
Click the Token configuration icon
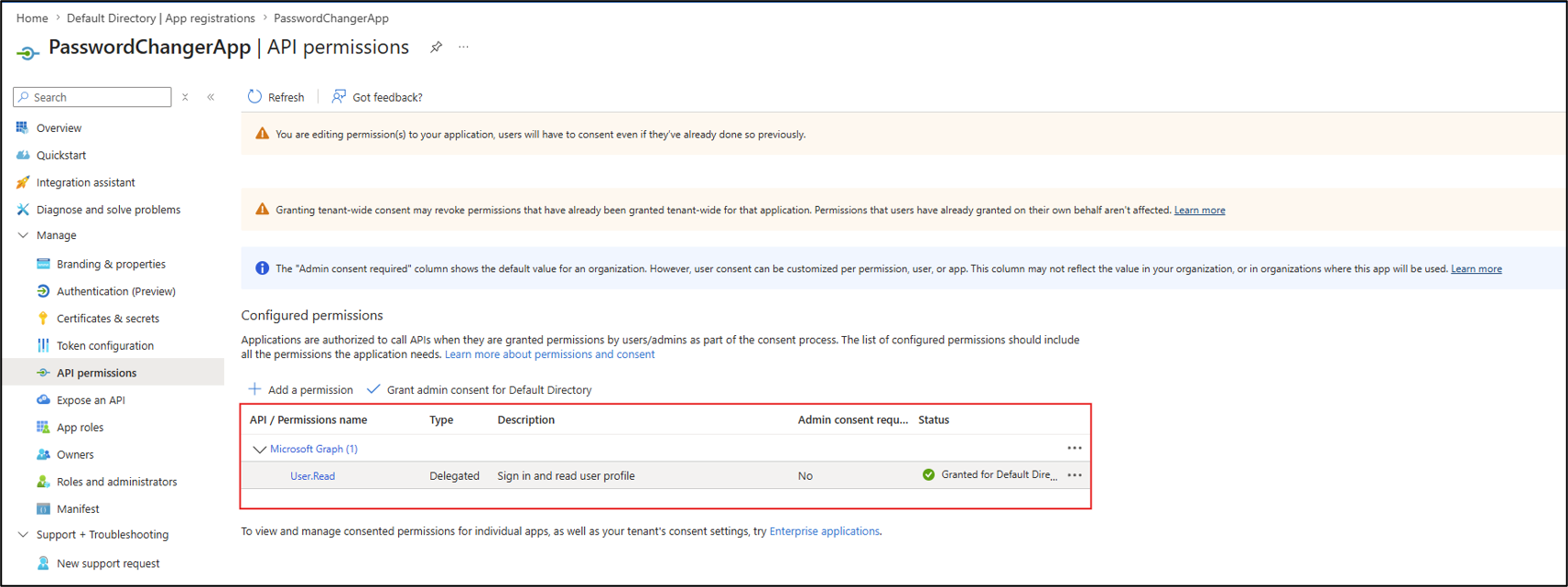(43, 345)
